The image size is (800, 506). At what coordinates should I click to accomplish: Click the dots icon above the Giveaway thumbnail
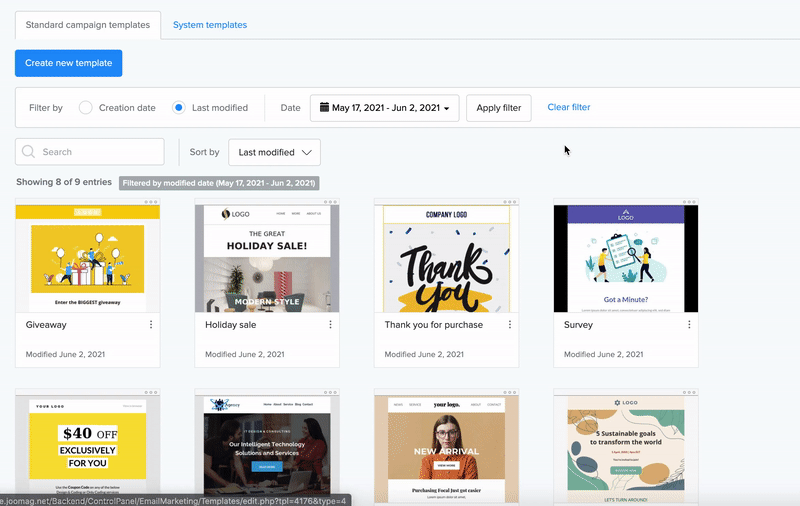[x=151, y=201]
